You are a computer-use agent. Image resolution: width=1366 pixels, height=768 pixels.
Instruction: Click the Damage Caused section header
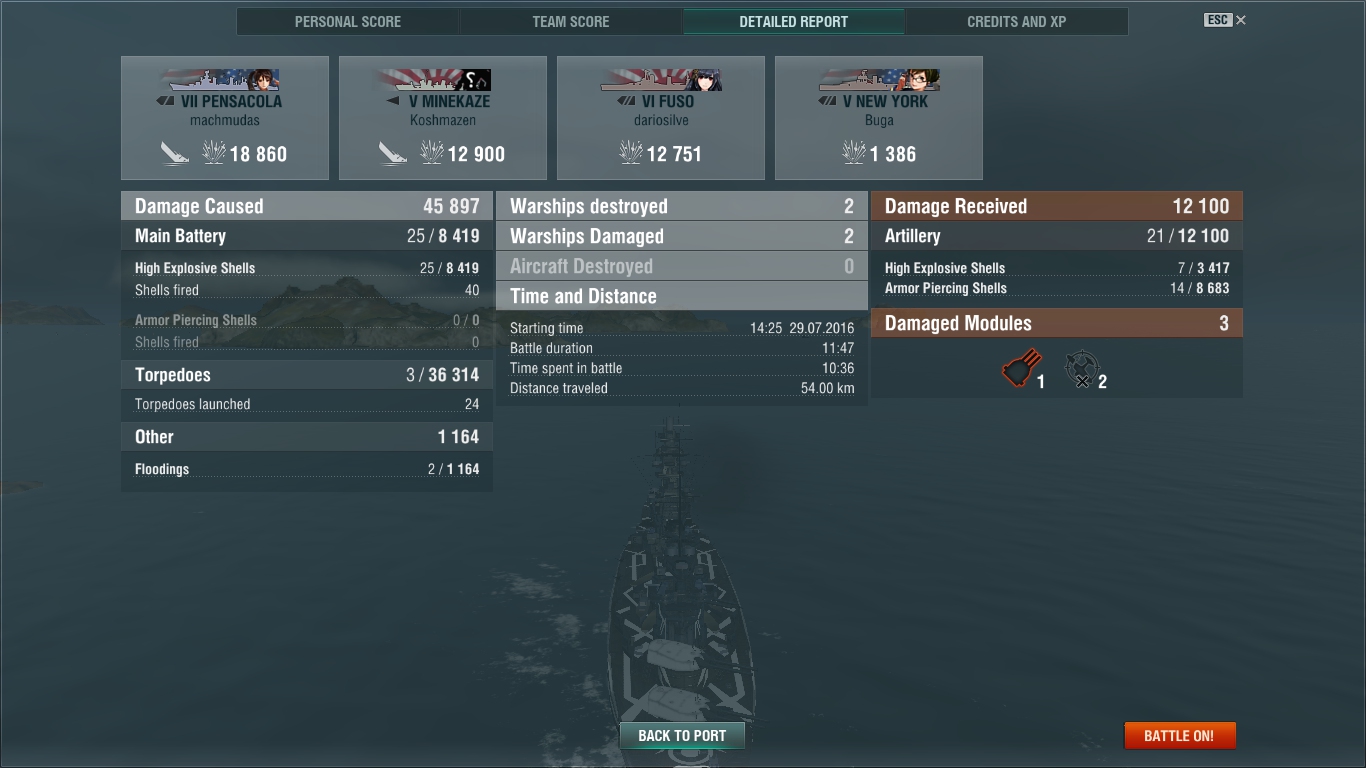click(307, 206)
